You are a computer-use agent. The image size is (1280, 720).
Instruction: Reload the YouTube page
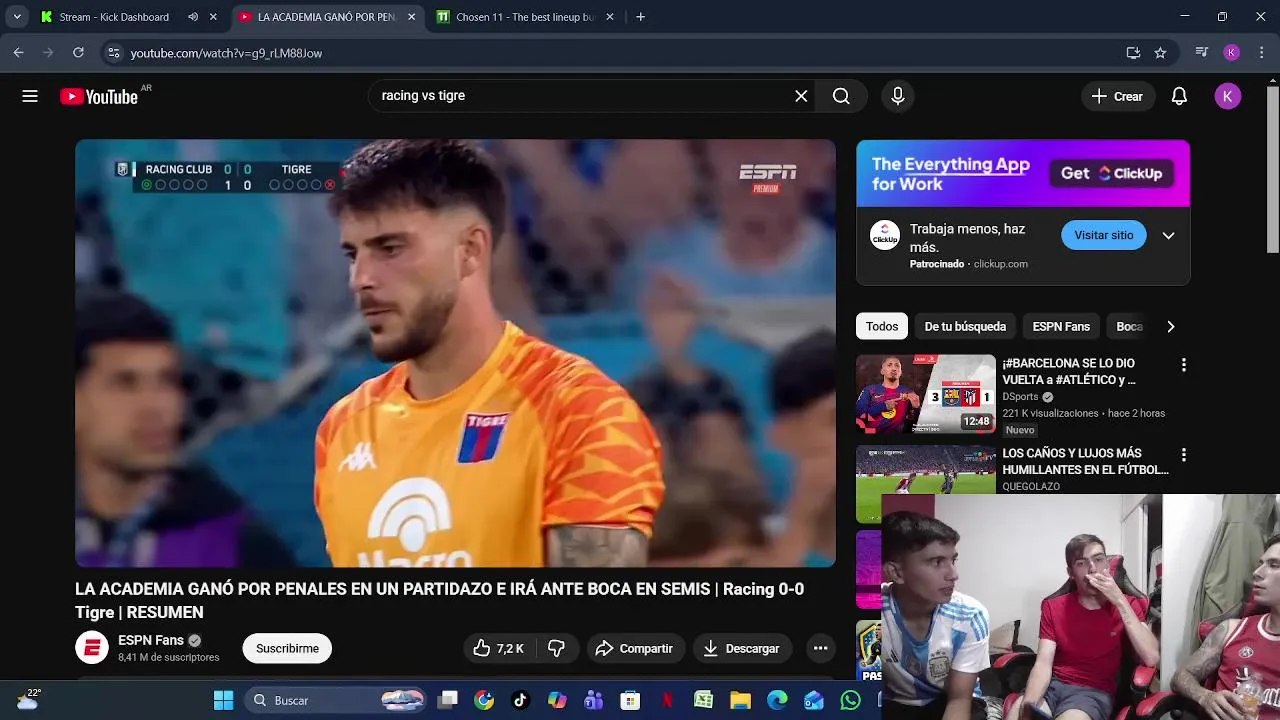(x=78, y=53)
